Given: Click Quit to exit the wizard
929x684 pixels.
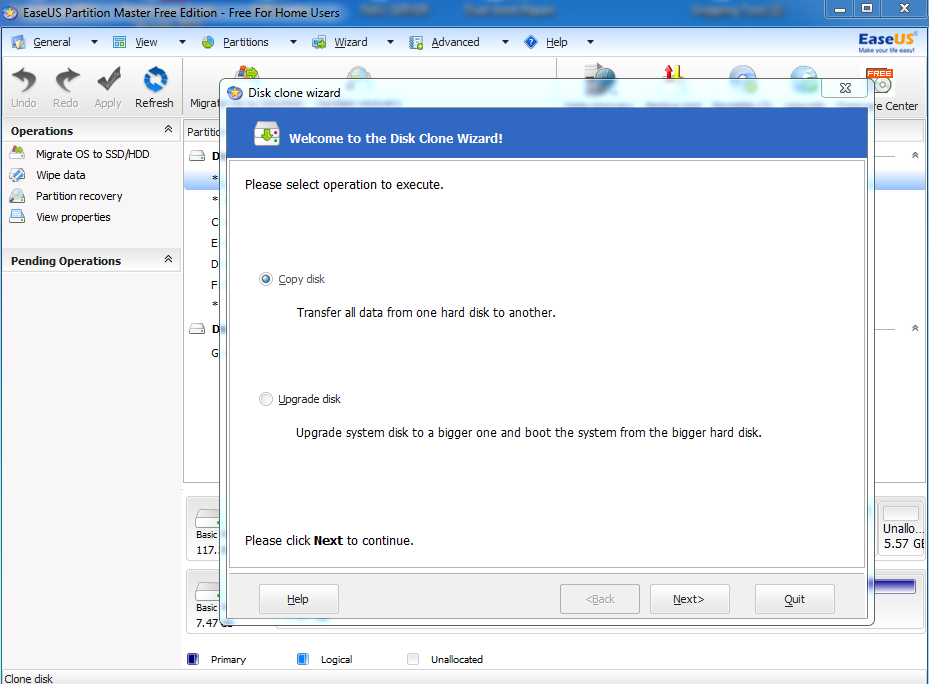Looking at the screenshot, I should click(795, 599).
